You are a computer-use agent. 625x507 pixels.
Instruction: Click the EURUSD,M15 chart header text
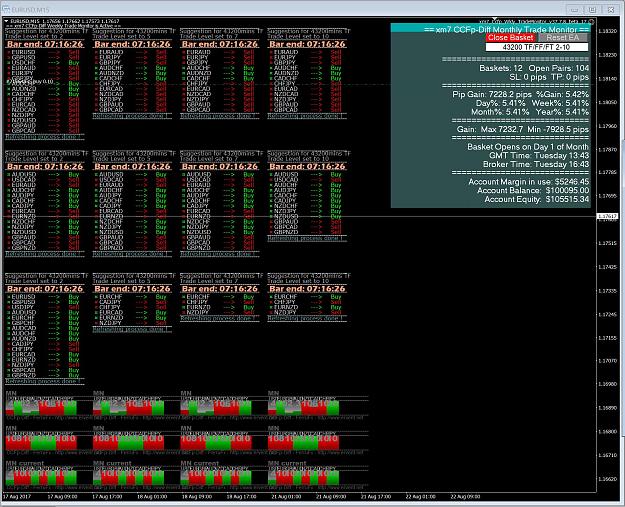click(x=65, y=21)
